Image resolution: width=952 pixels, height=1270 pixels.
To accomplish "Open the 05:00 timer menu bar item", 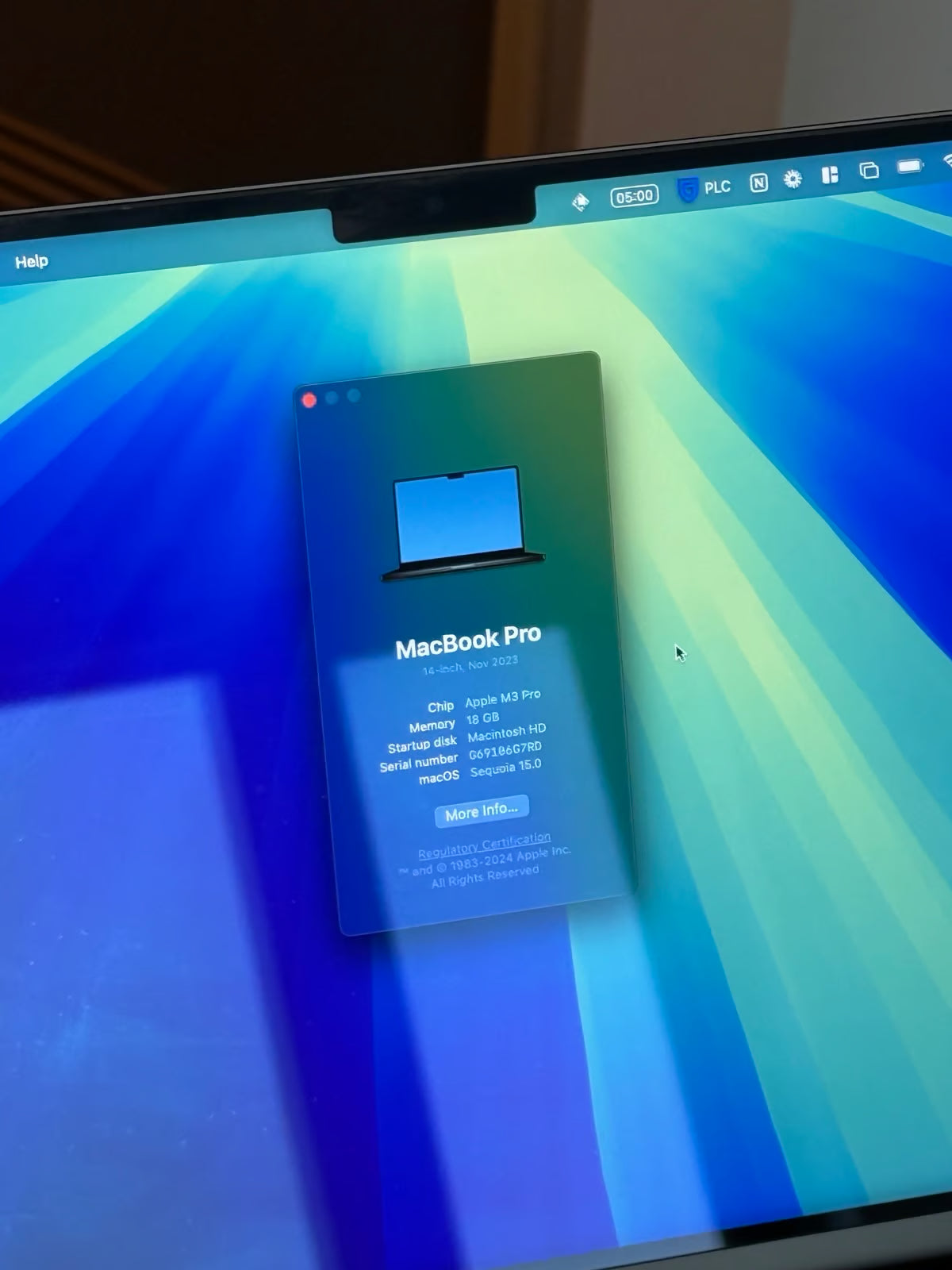I will click(634, 195).
